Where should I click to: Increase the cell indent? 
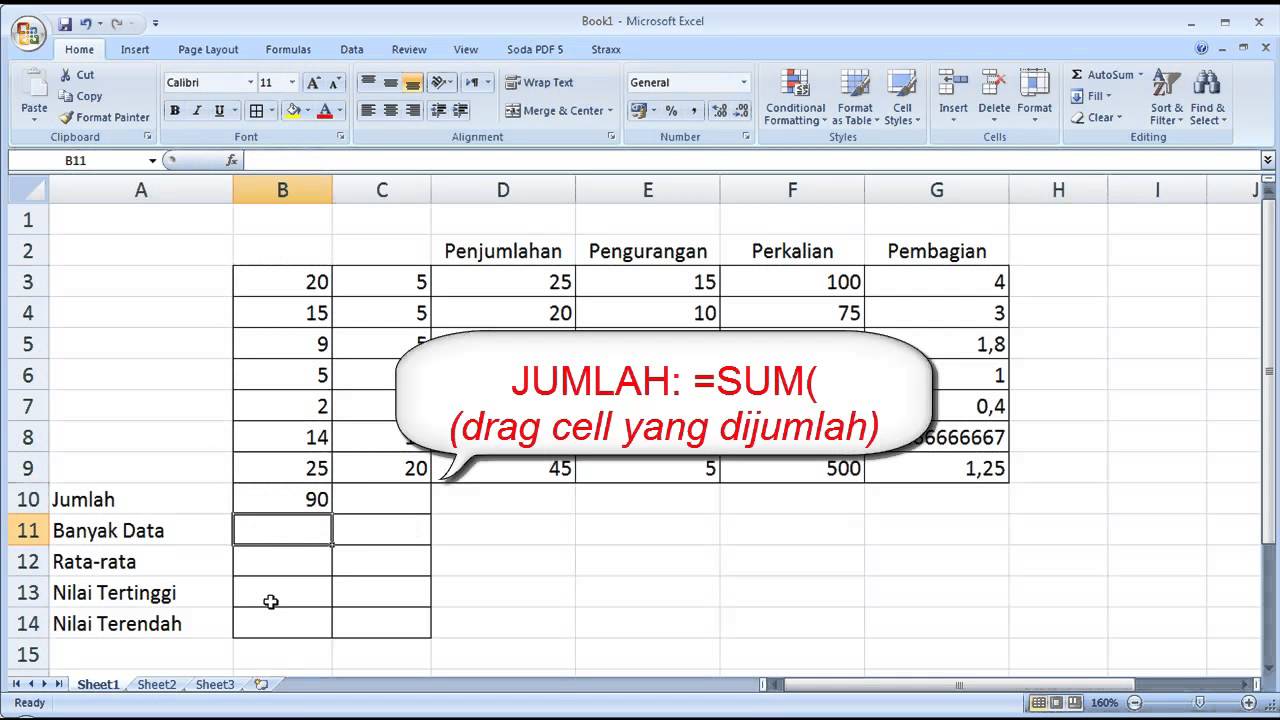click(461, 111)
